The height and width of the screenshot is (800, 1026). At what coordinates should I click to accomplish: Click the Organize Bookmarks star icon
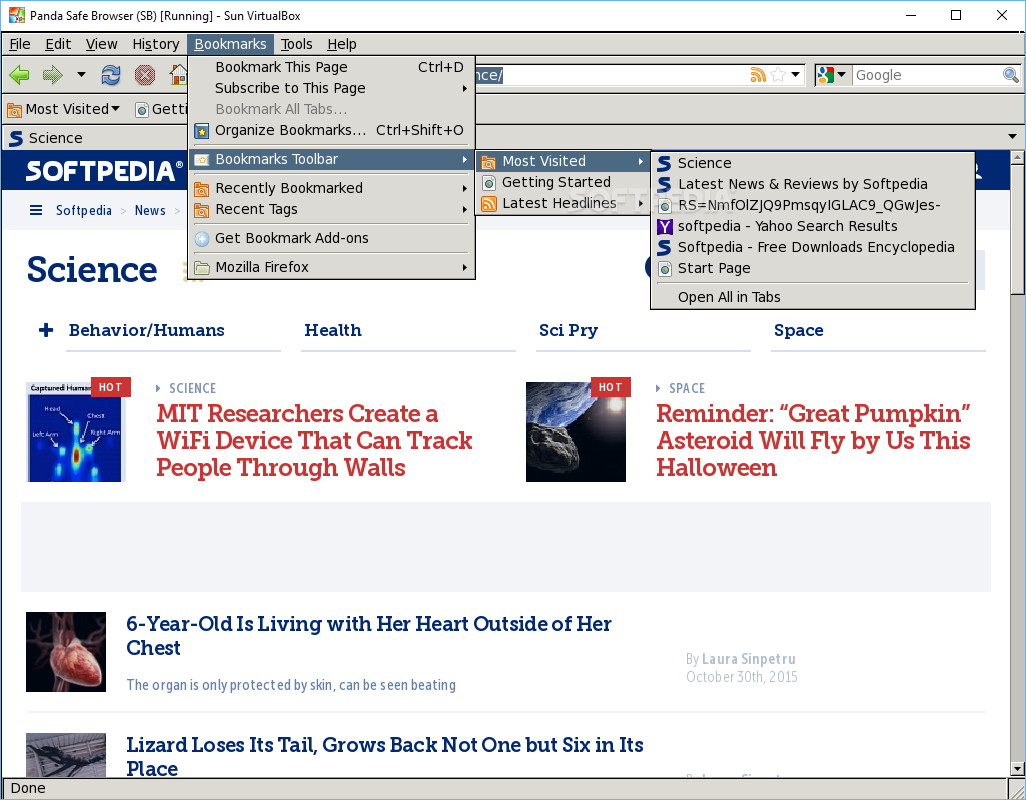[202, 131]
